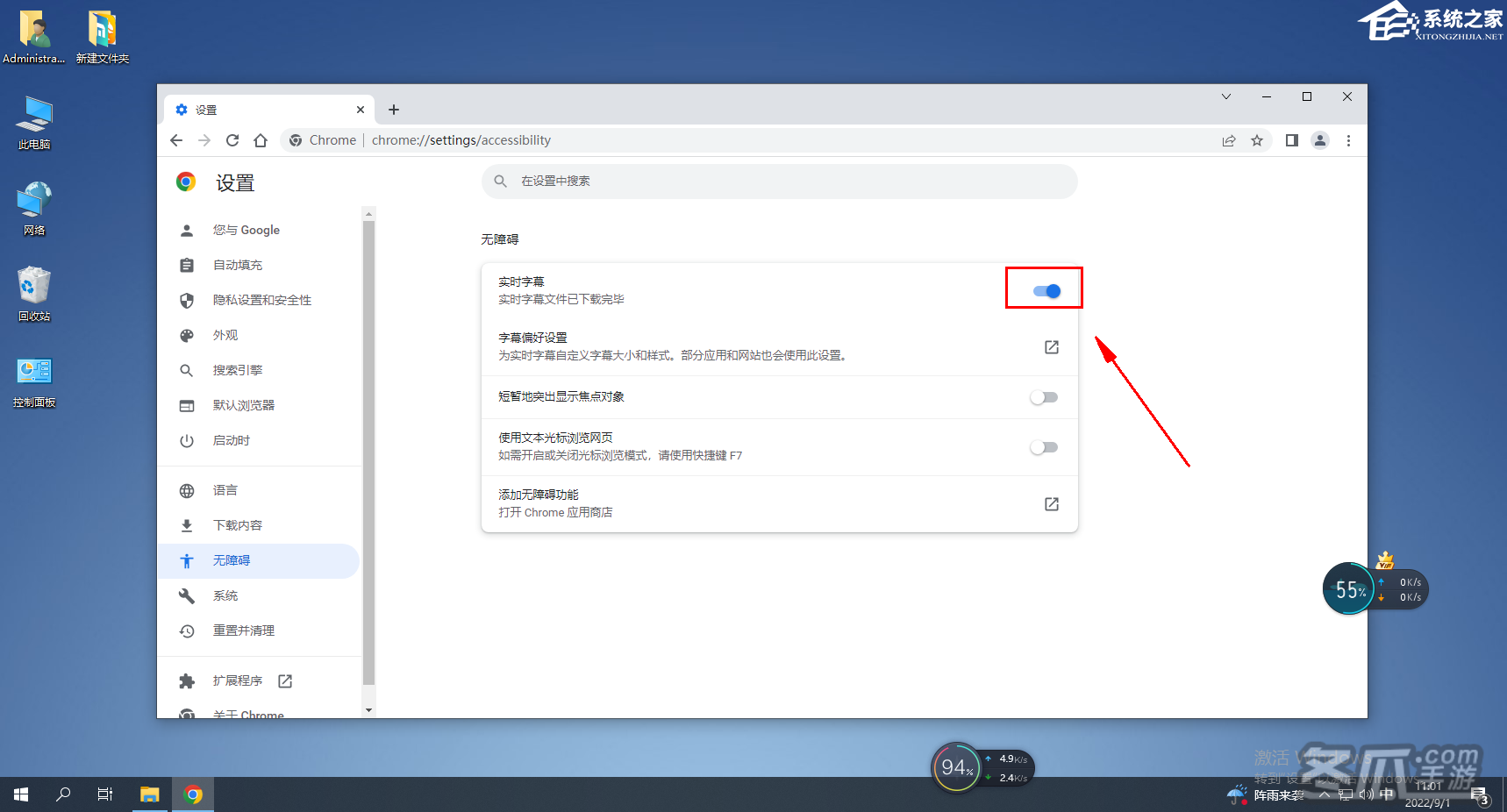
Task: Select 此电脑 desktop icon
Action: click(x=34, y=123)
